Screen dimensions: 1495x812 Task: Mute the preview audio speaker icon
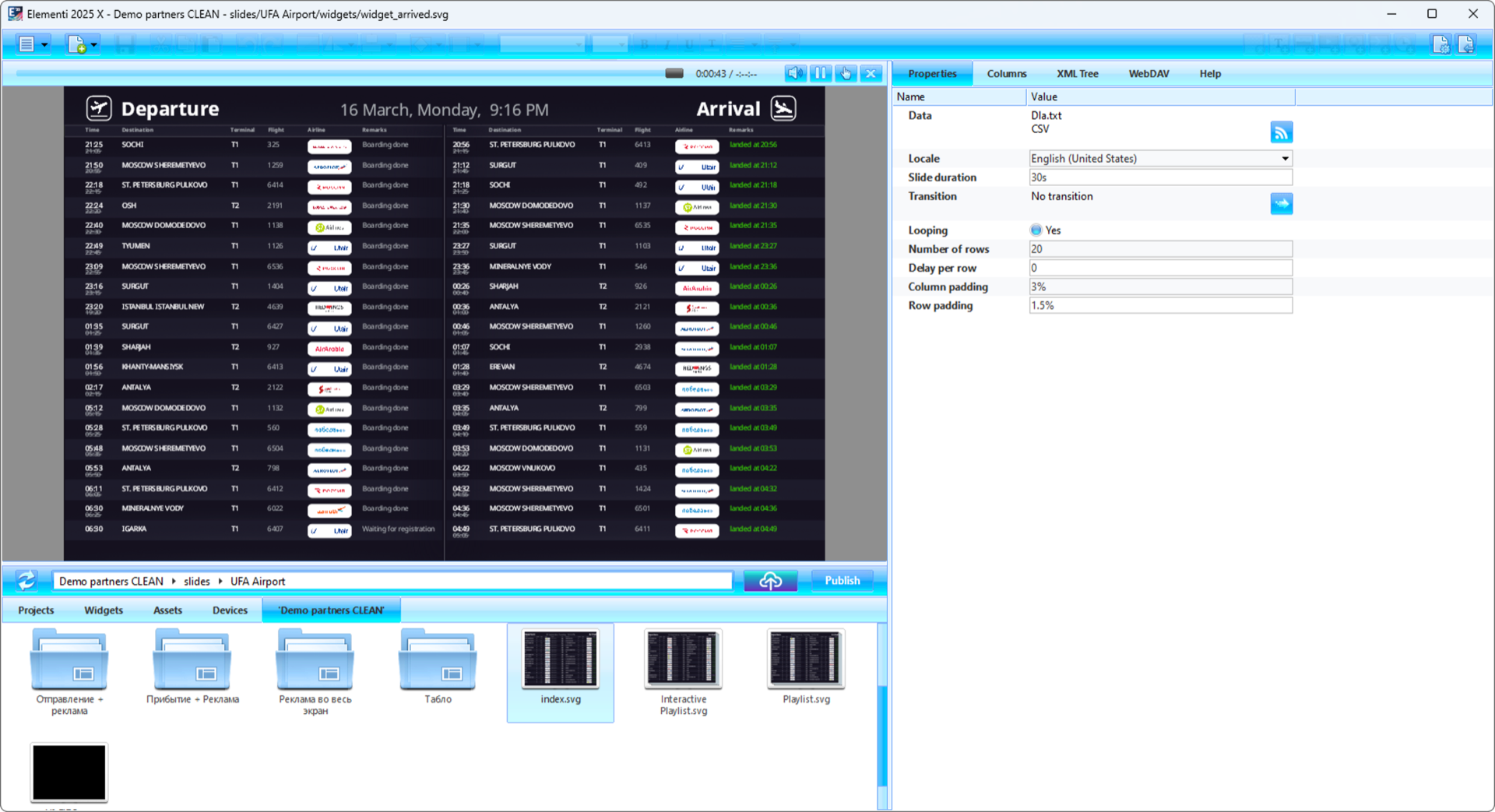pos(794,73)
